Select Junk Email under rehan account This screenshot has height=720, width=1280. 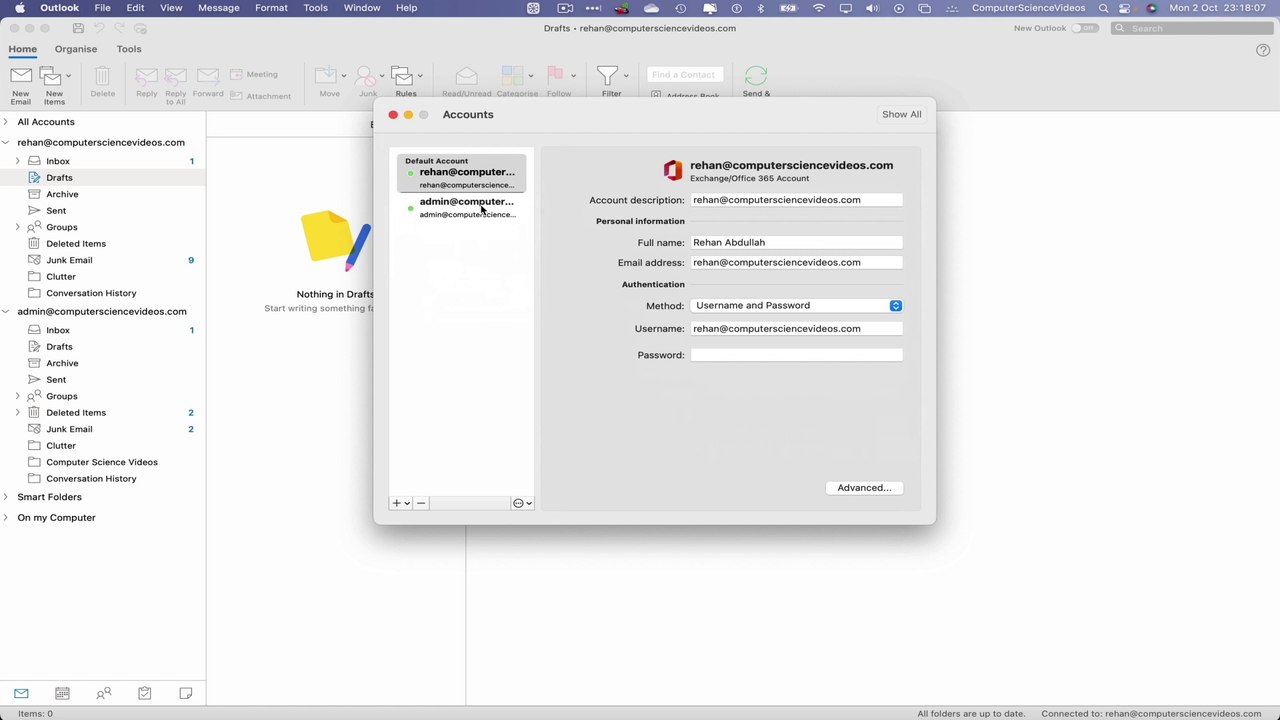pos(103,260)
